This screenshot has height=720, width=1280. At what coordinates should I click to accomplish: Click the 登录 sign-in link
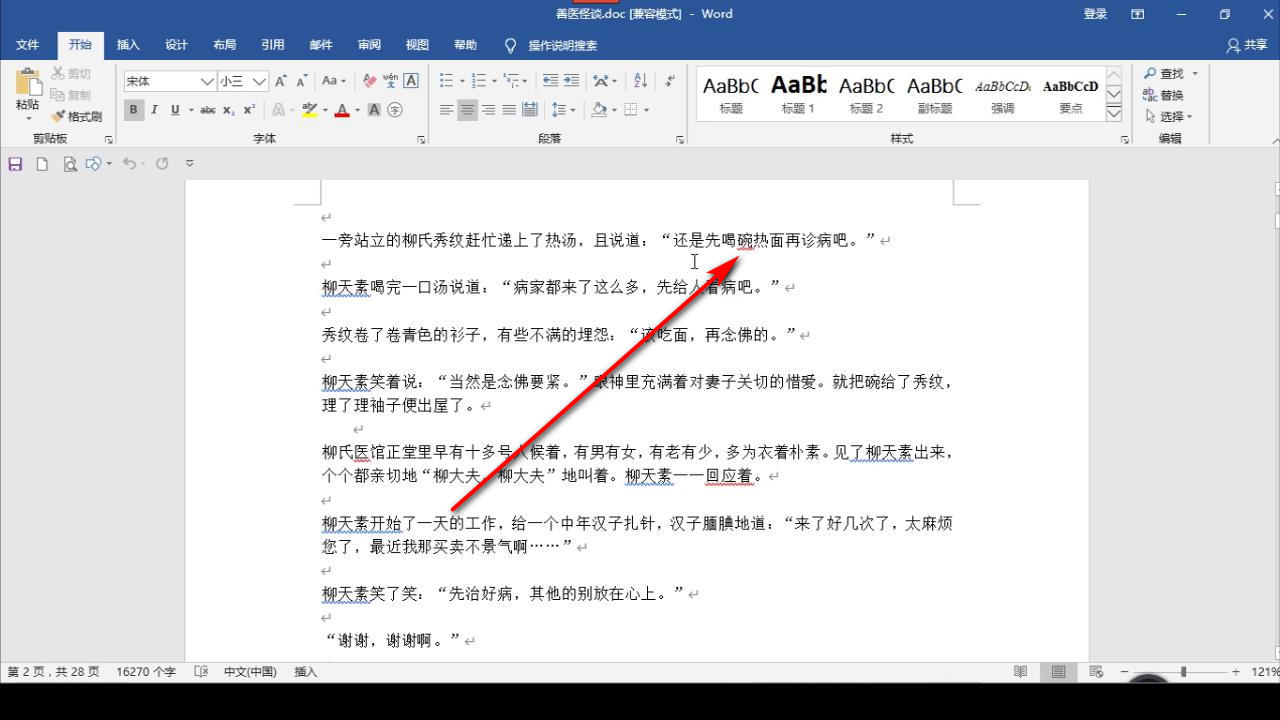point(1095,14)
